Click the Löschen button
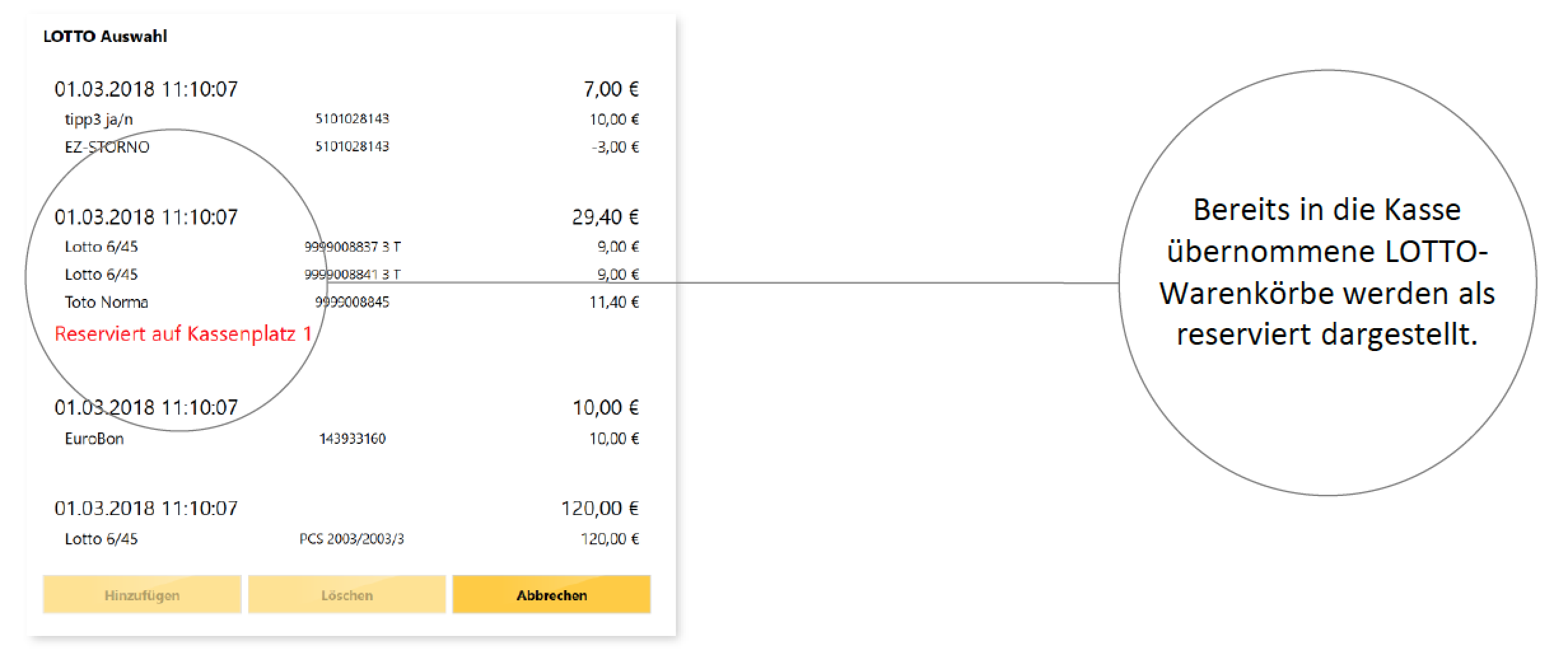The width and height of the screenshot is (1568, 655). 347,595
